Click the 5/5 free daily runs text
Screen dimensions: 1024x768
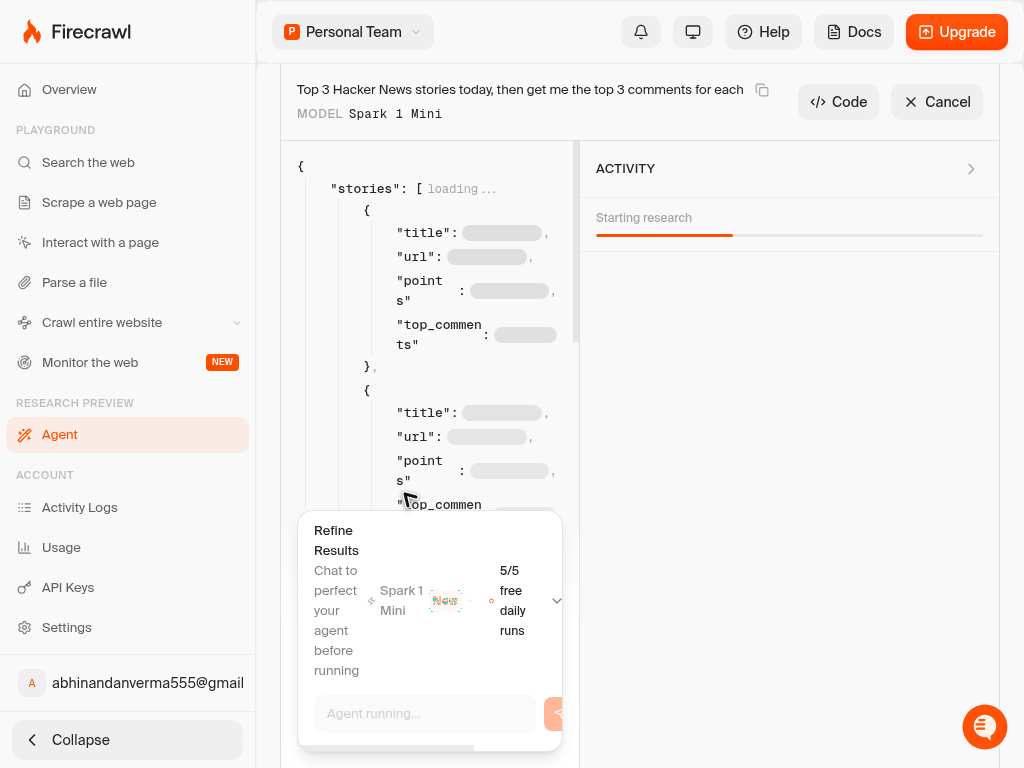[x=512, y=601]
